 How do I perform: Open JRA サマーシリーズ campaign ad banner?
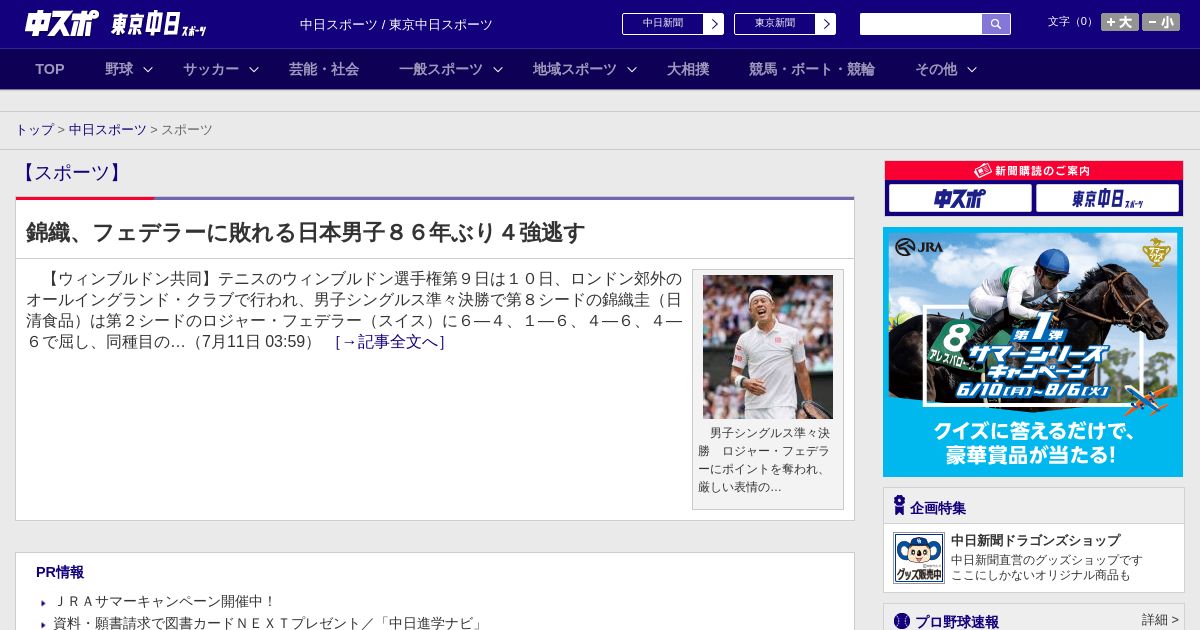click(x=1033, y=352)
